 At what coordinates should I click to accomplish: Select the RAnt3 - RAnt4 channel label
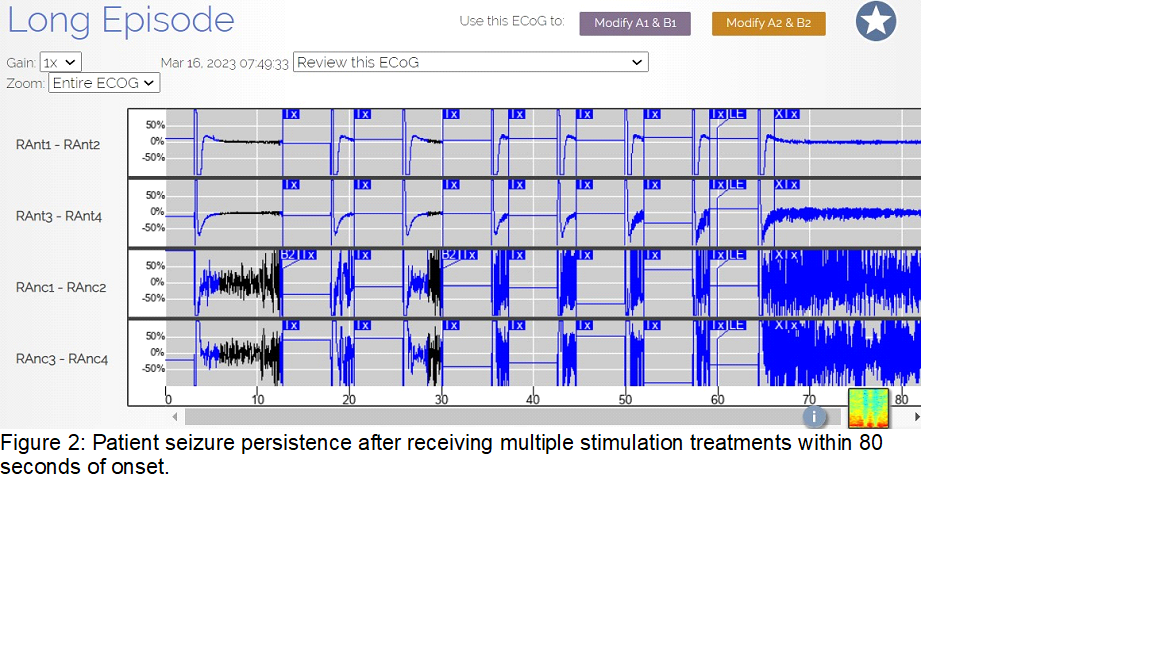(58, 215)
